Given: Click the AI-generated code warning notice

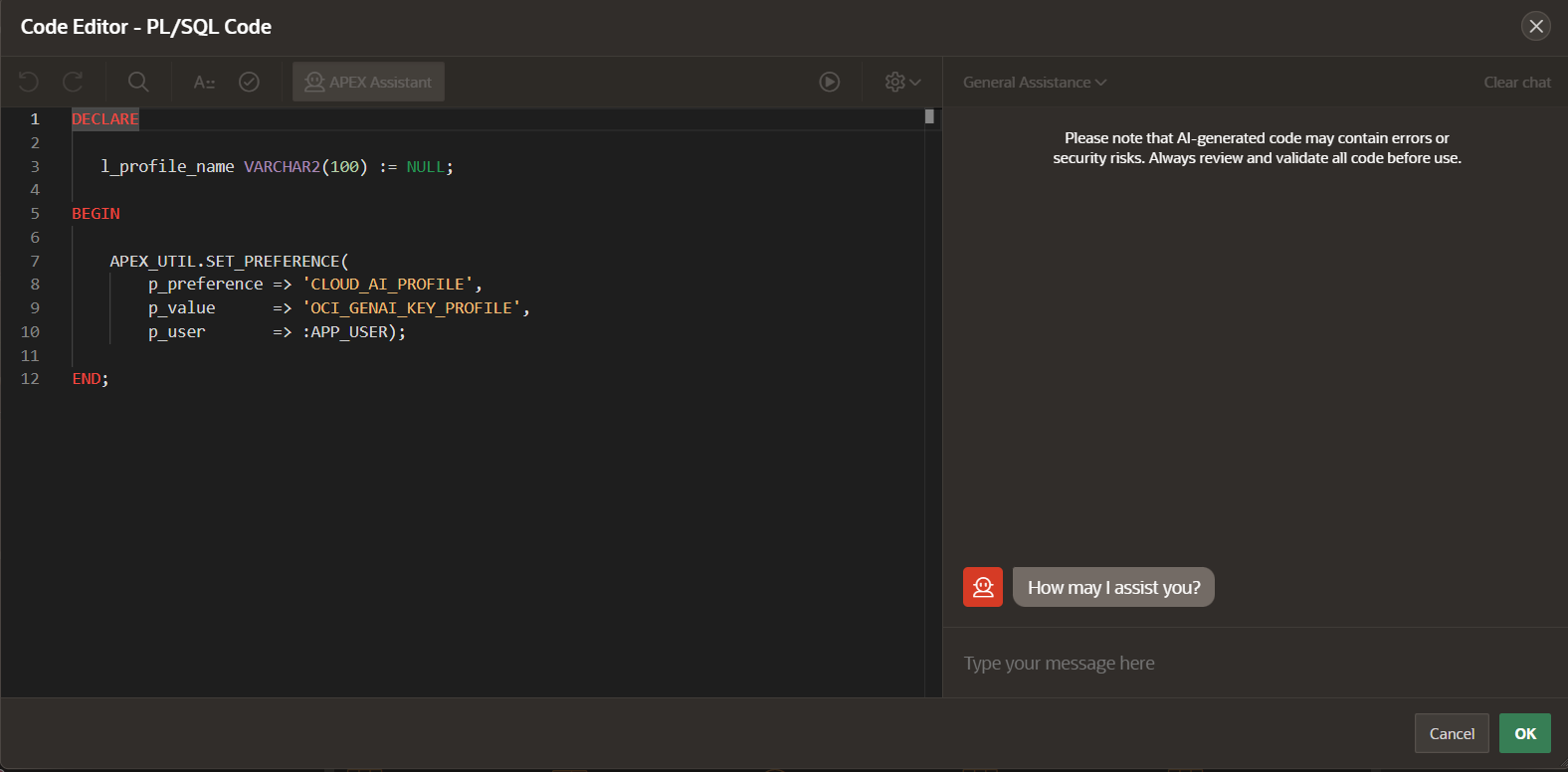Looking at the screenshot, I should [x=1257, y=148].
